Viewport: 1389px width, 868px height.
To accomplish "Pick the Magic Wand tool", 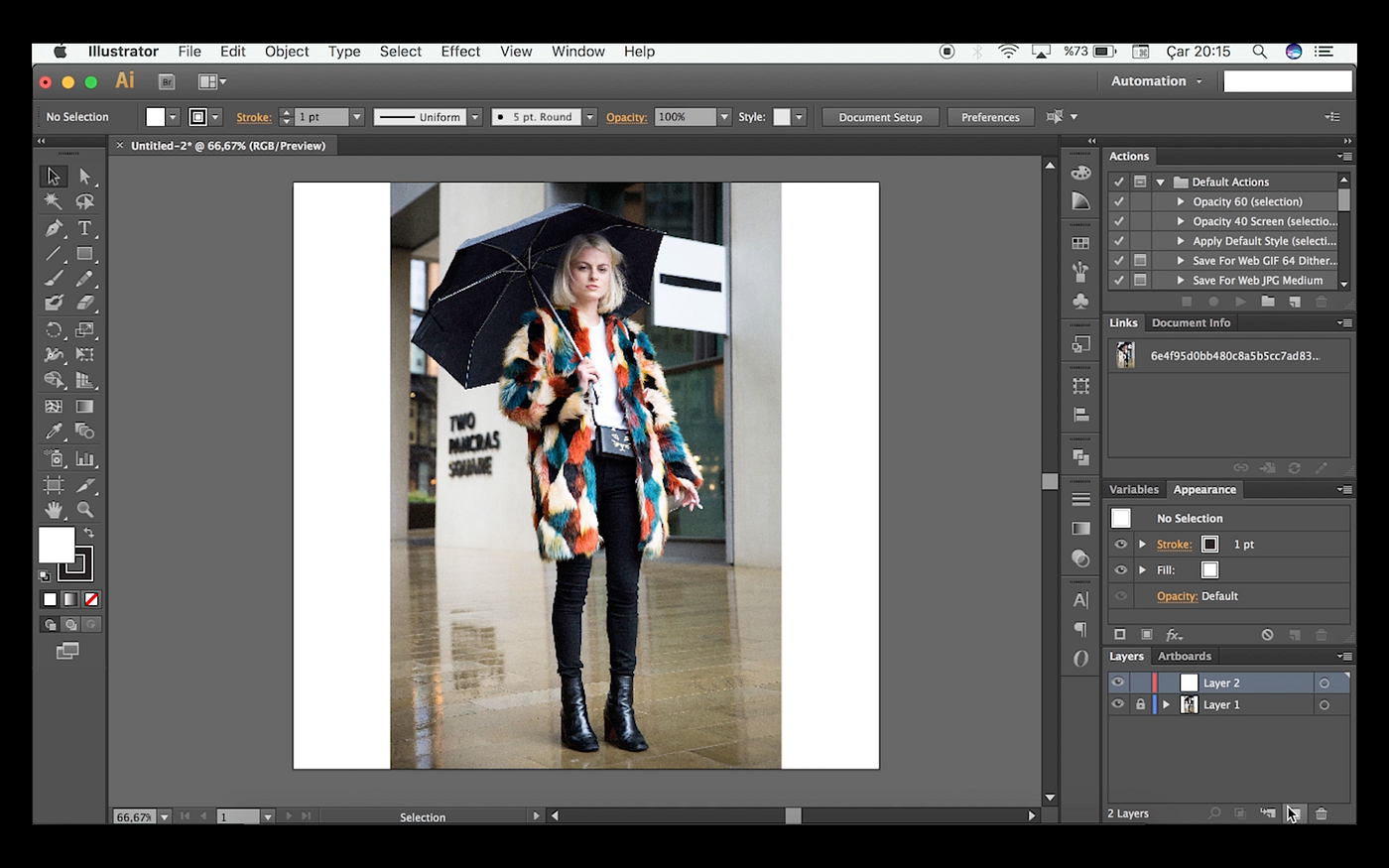I will [x=54, y=201].
